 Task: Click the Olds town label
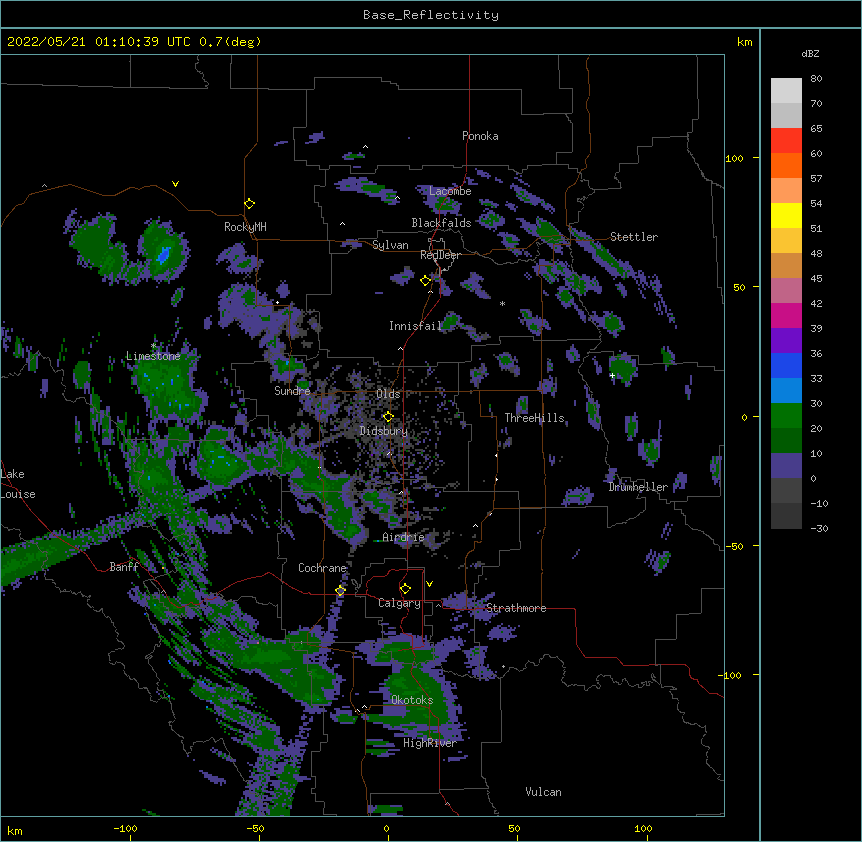point(388,394)
